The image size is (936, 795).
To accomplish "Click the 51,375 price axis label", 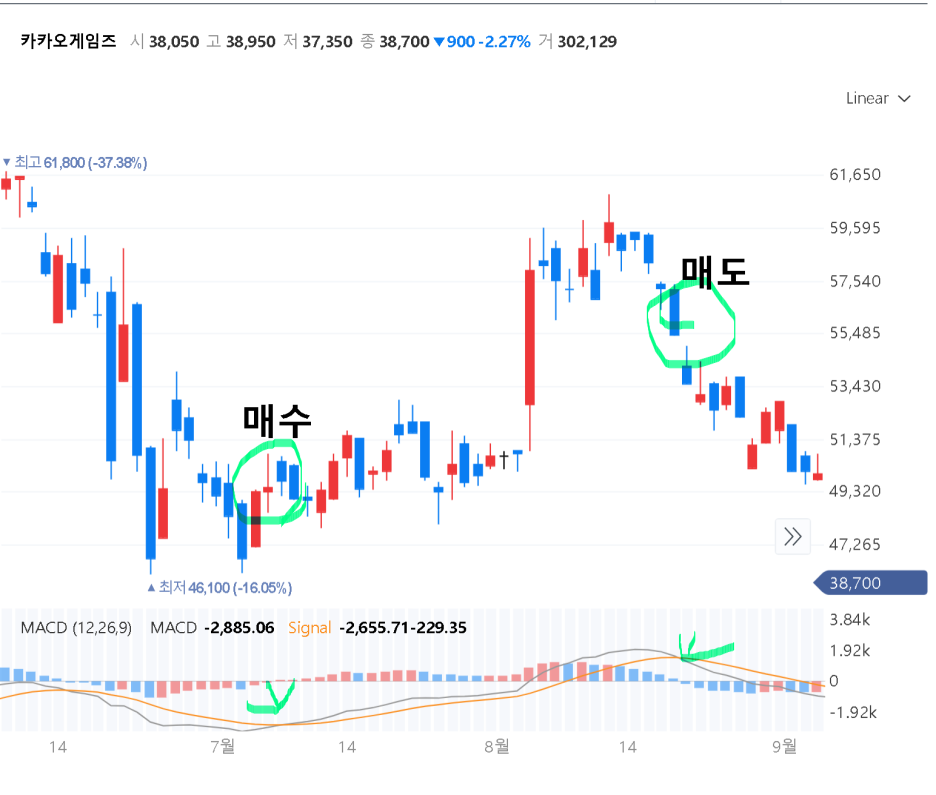I will click(x=855, y=440).
